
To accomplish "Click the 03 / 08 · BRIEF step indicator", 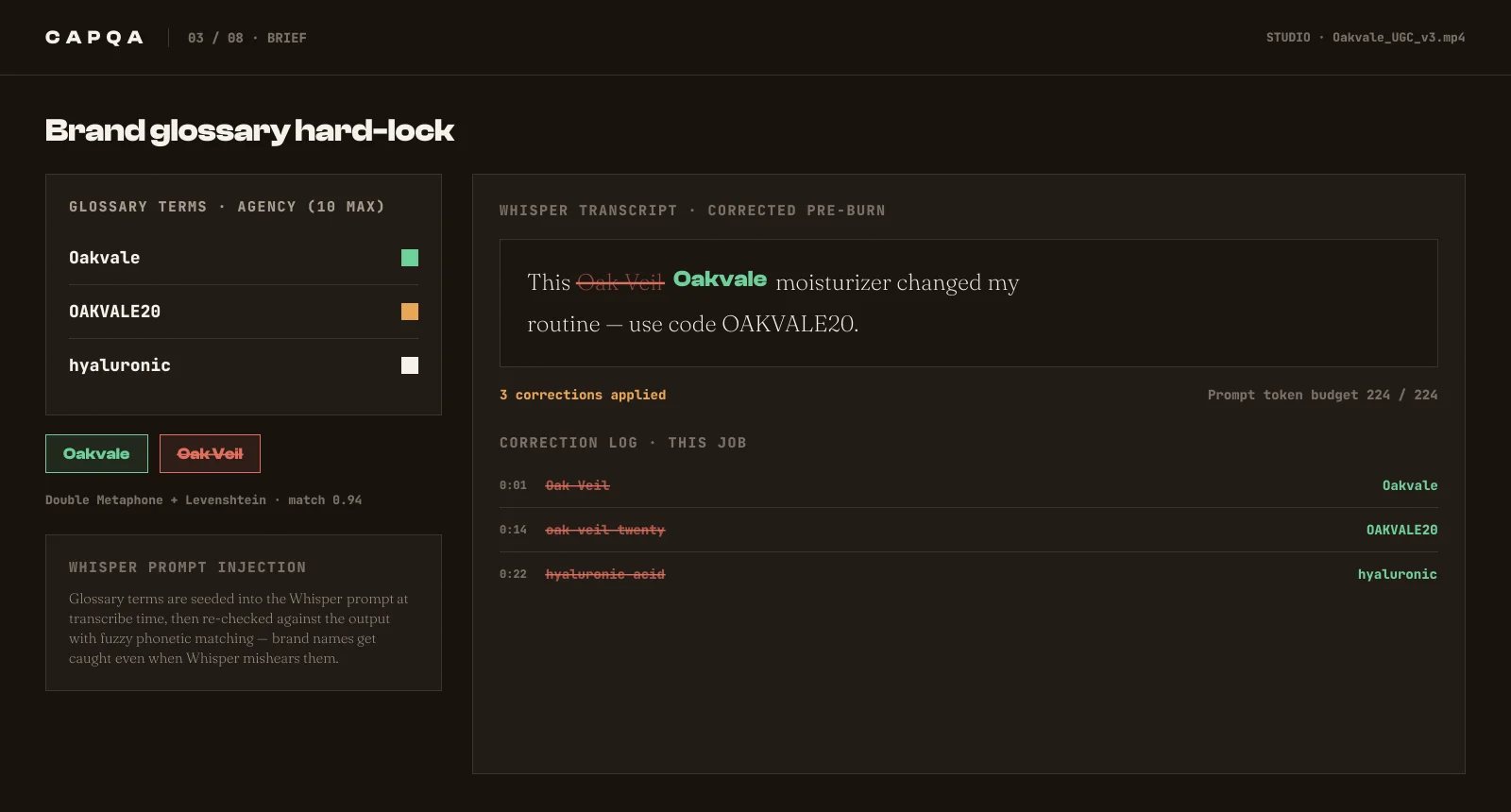I will pyautogui.click(x=247, y=38).
